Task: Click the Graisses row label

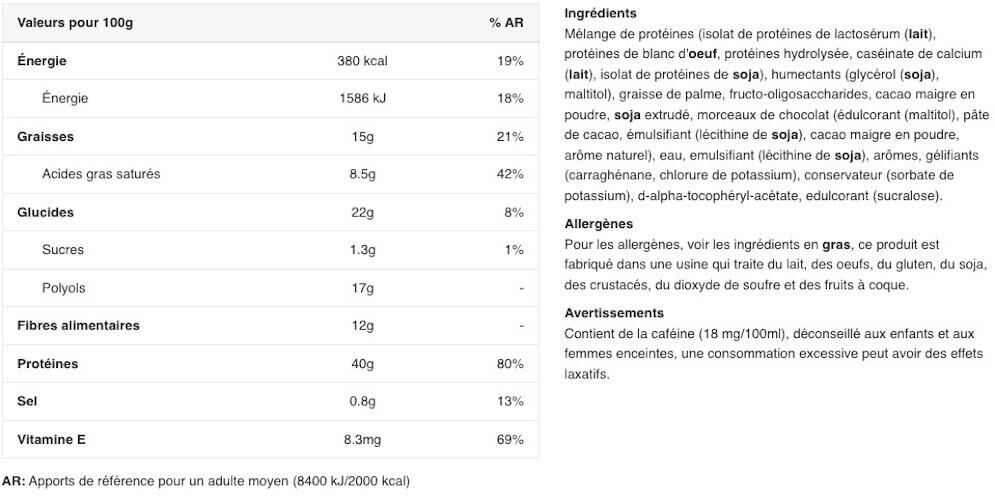Action: click(46, 136)
